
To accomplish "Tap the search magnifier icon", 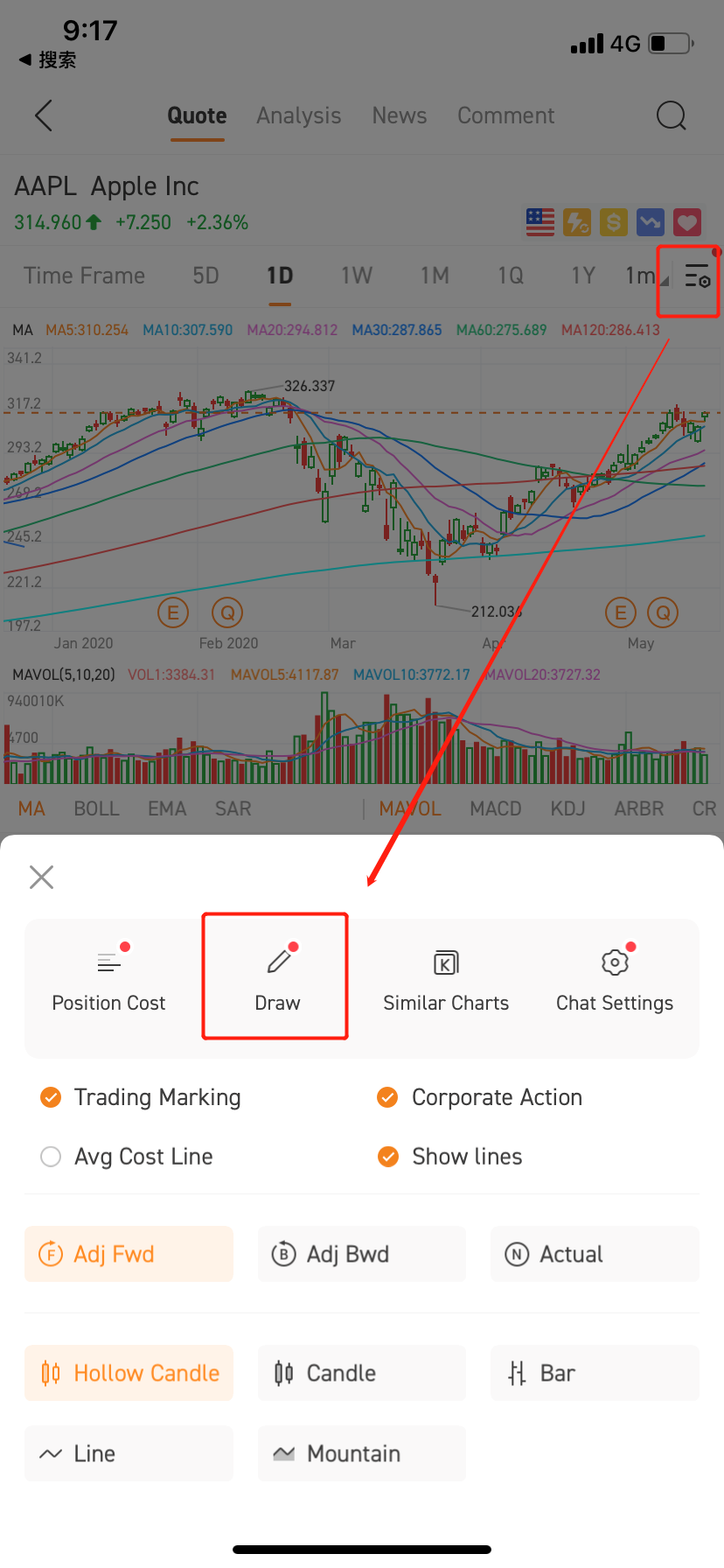I will pos(671,115).
